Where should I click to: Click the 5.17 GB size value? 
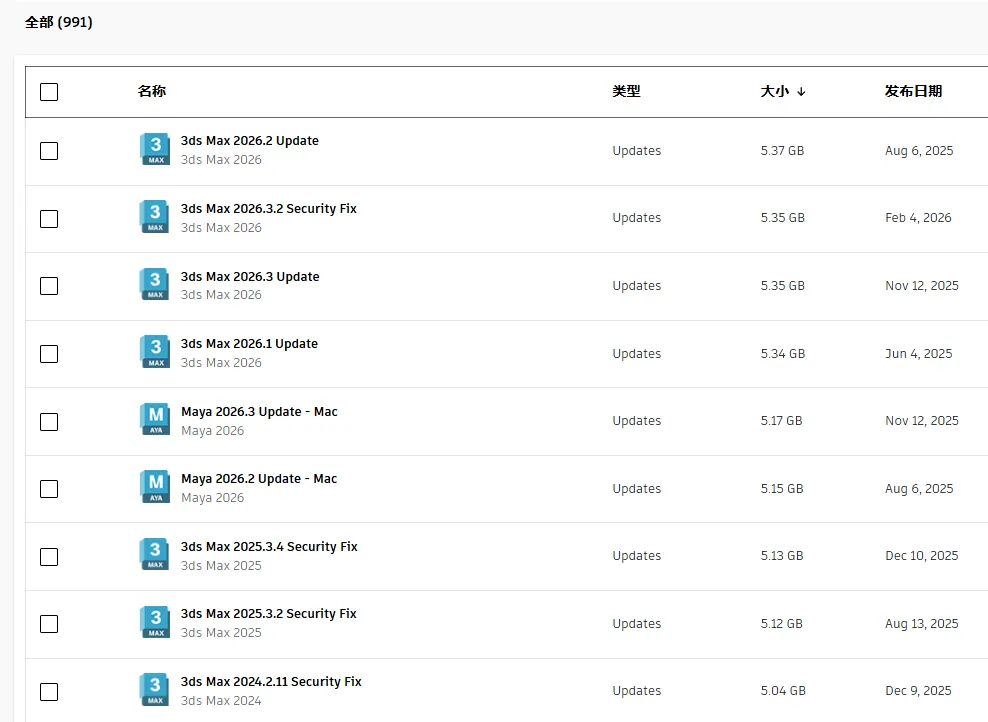click(781, 421)
